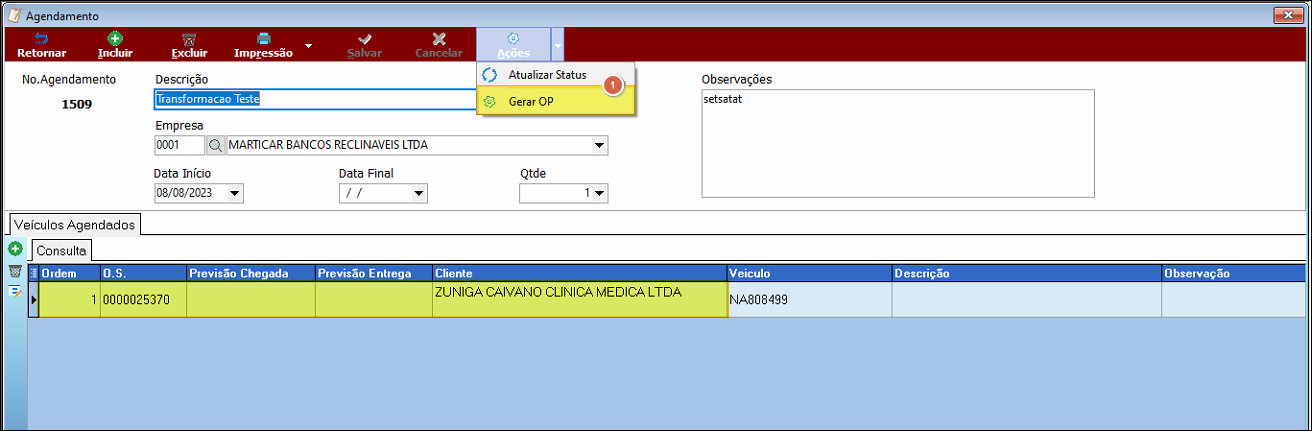1312x431 pixels.
Task: Click the Incluir toolbar button
Action: pyautogui.click(x=115, y=45)
